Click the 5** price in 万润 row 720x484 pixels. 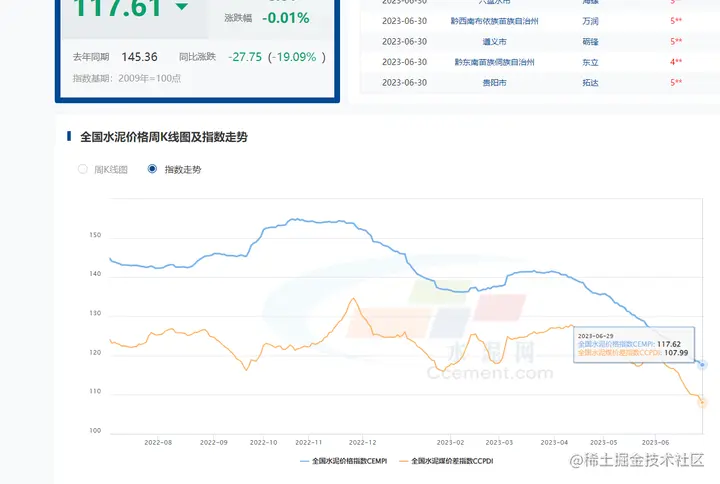pyautogui.click(x=676, y=21)
